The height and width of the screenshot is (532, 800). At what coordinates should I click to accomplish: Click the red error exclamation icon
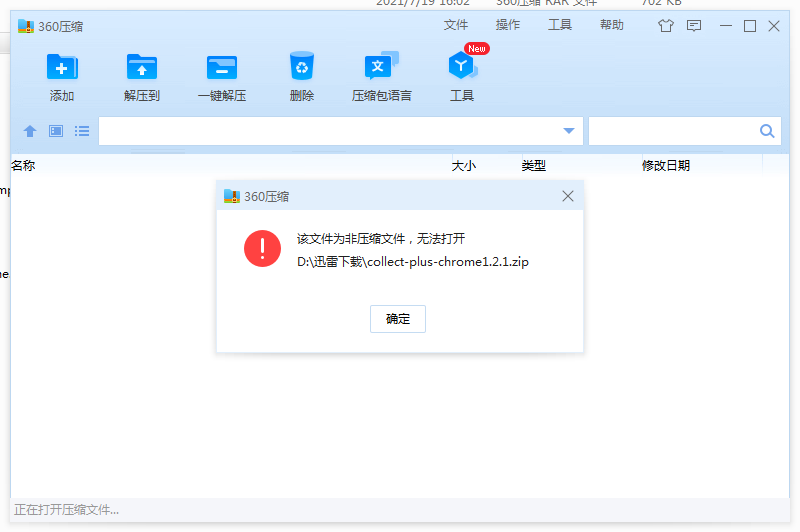click(262, 248)
